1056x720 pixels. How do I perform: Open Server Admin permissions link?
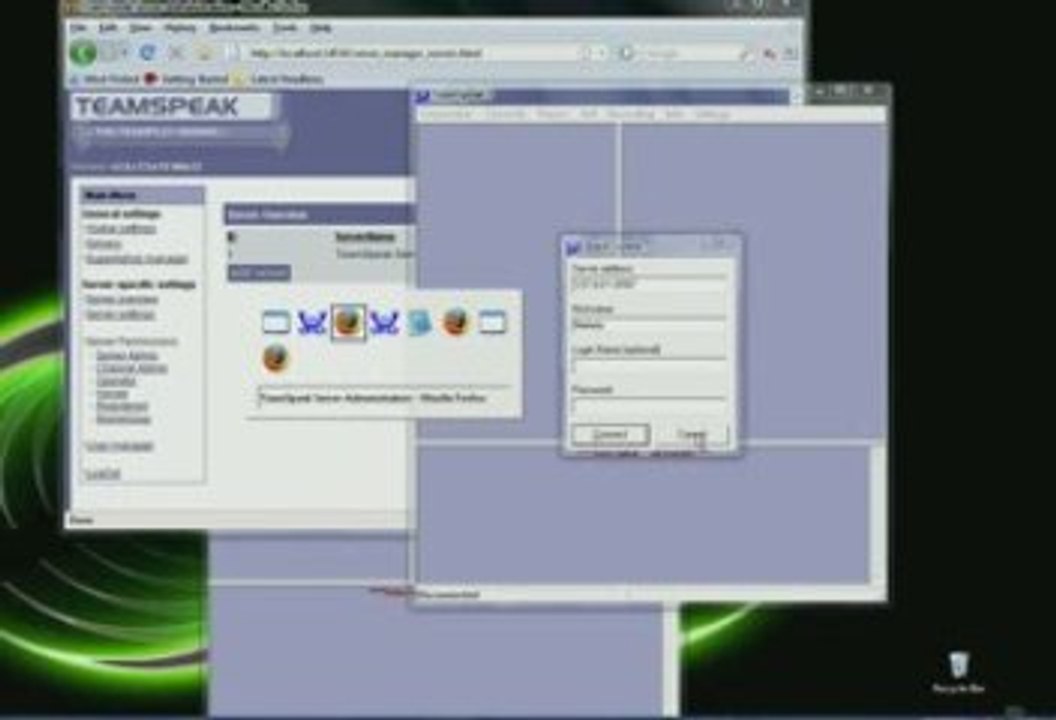coord(127,355)
